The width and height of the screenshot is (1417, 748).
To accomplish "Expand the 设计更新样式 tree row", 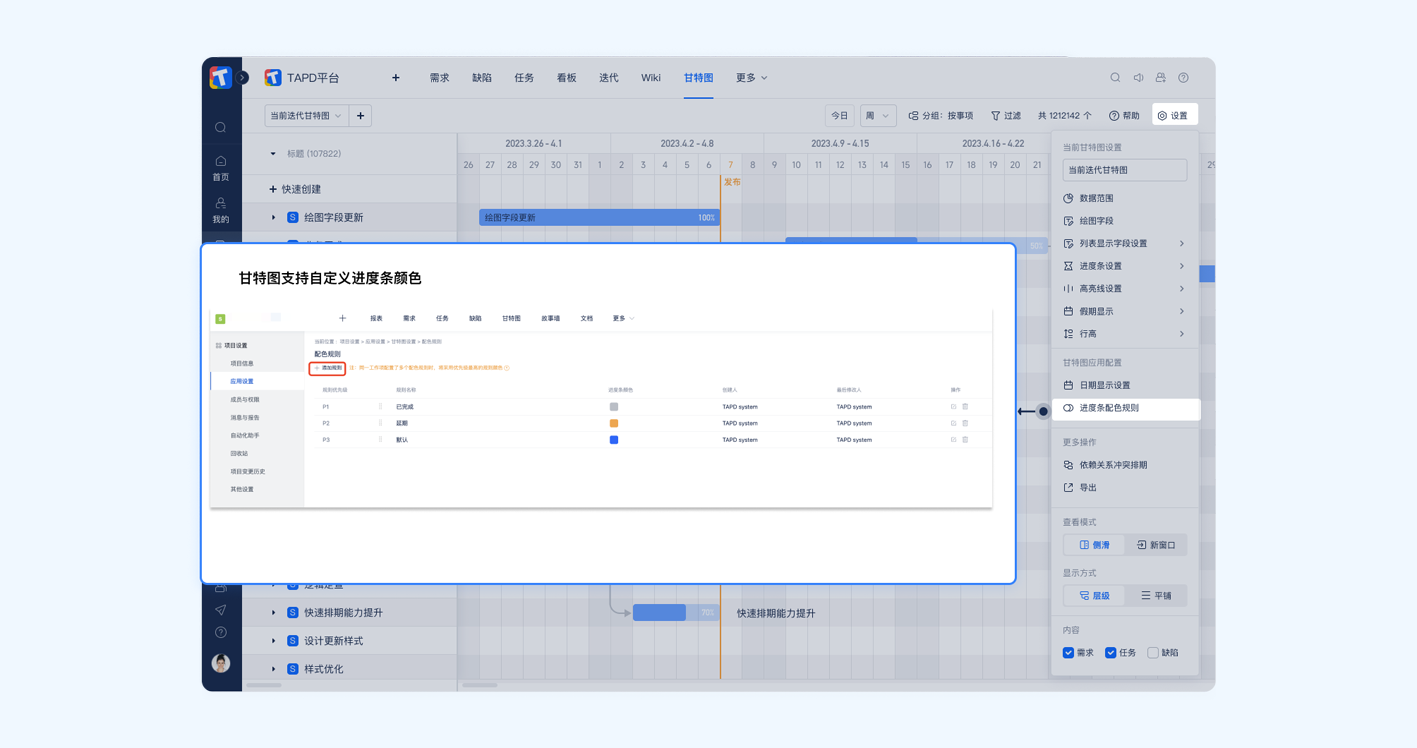I will (273, 641).
